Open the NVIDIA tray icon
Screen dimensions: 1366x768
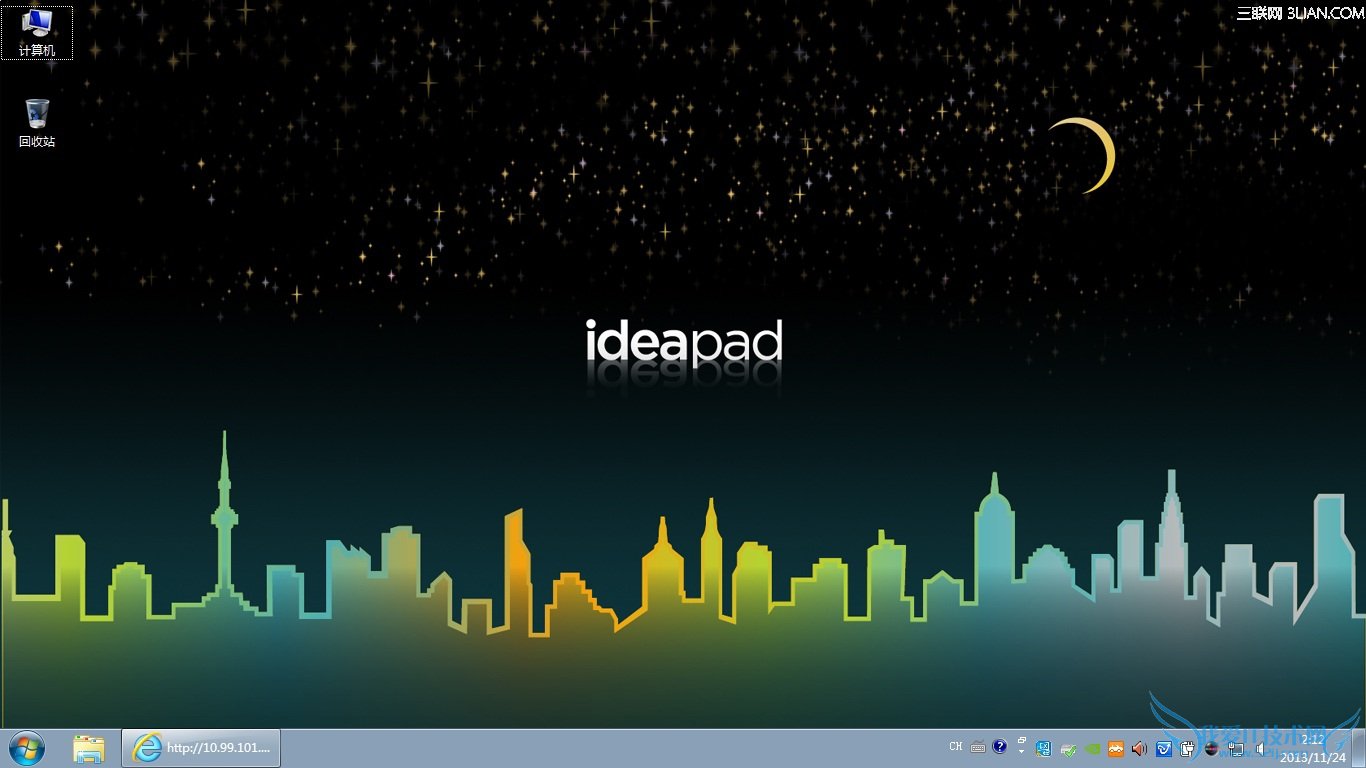click(1093, 748)
